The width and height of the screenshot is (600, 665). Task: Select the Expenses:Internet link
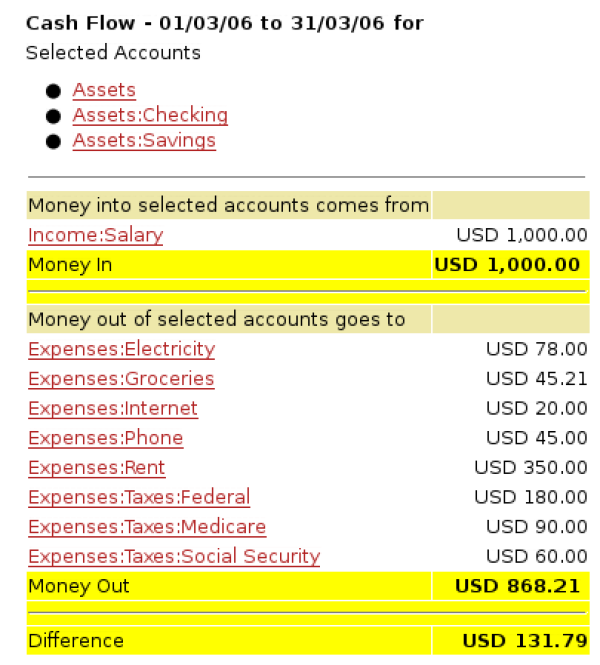[x=113, y=409]
